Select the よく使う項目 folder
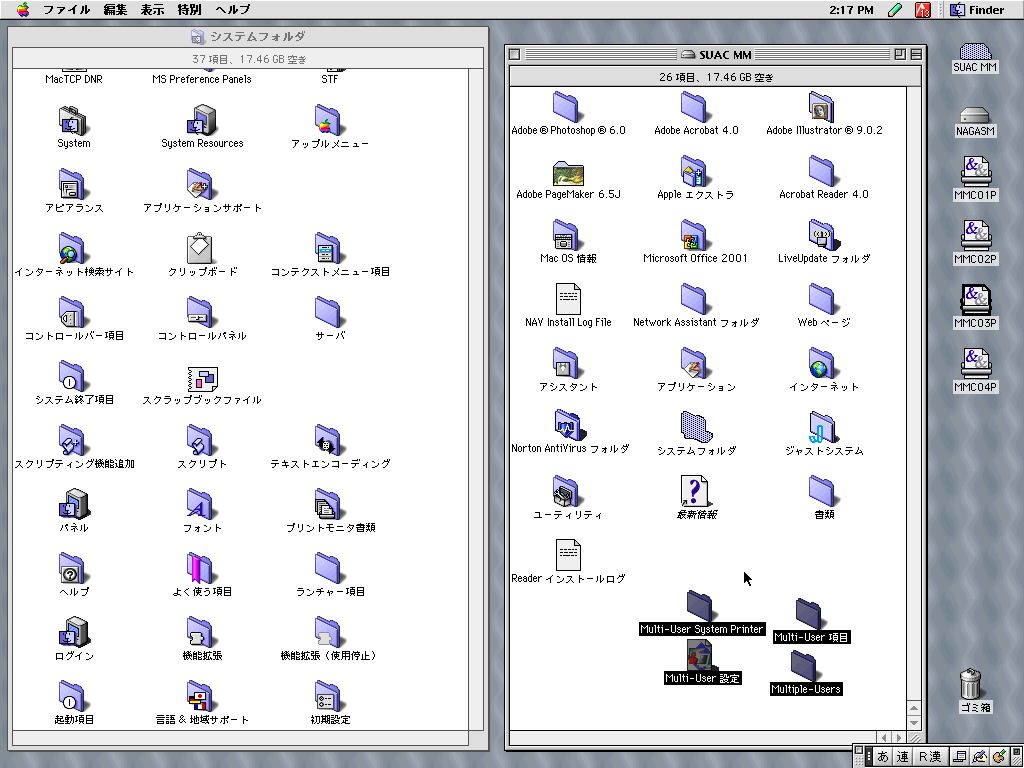Screen dimensions: 1024x768 (x=200, y=569)
